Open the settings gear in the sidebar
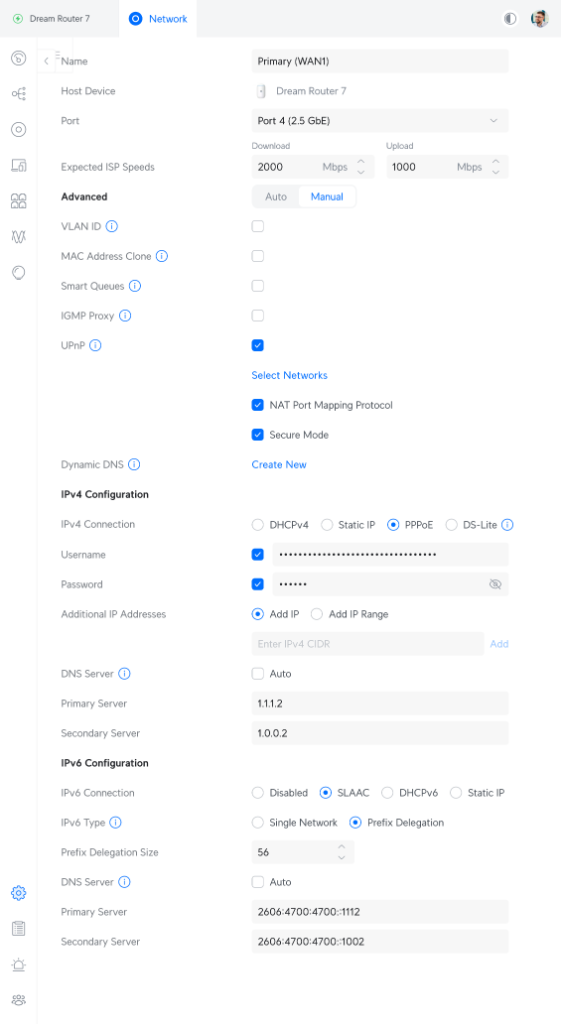Screen dimensions: 561x1024 tap(18, 893)
